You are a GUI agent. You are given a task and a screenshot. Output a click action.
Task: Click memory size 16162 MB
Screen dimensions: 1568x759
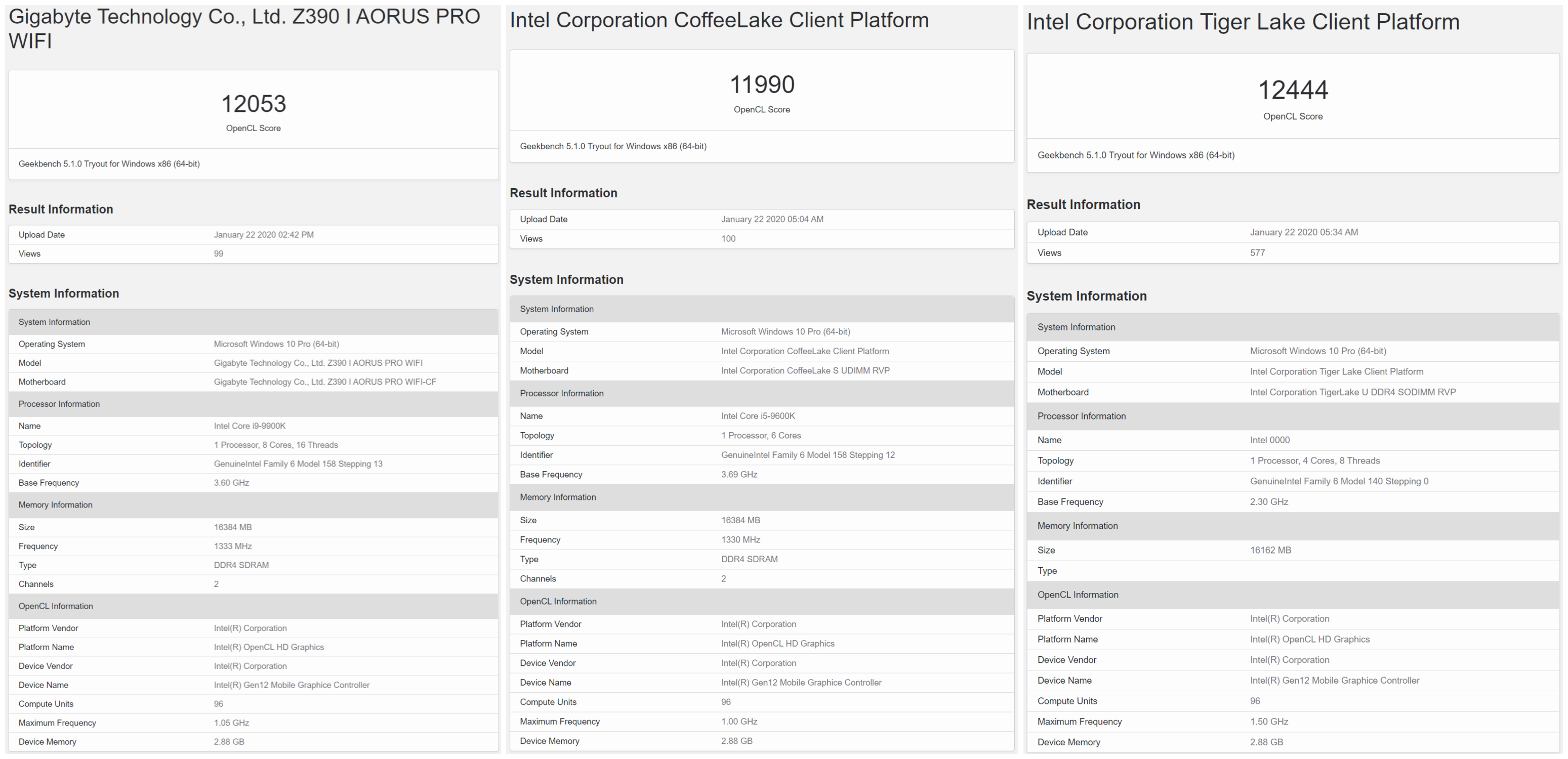coord(1270,550)
